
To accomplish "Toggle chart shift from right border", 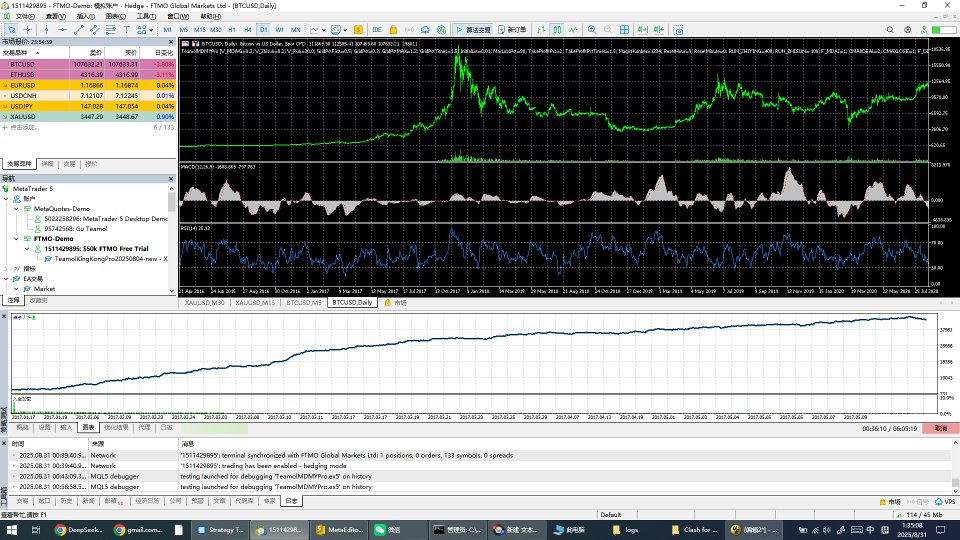I will [659, 29].
